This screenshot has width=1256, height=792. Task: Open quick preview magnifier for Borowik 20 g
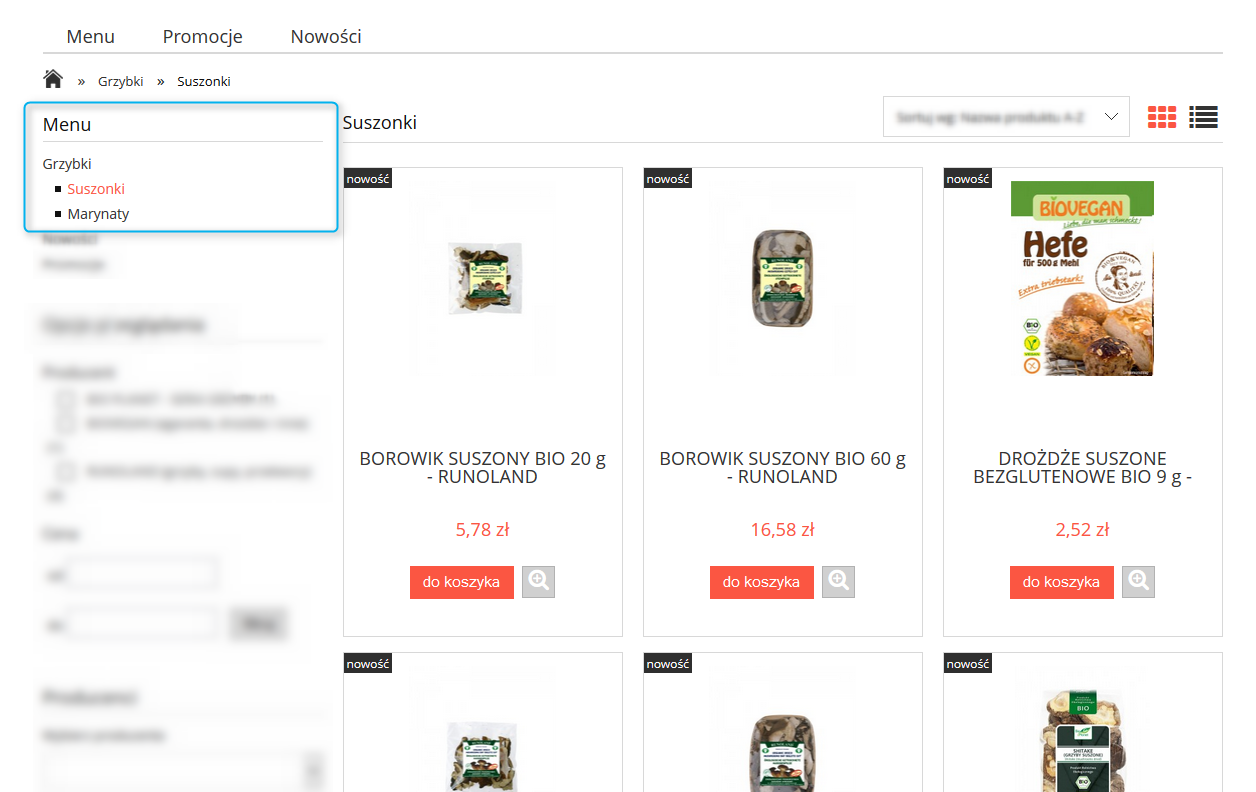(539, 582)
